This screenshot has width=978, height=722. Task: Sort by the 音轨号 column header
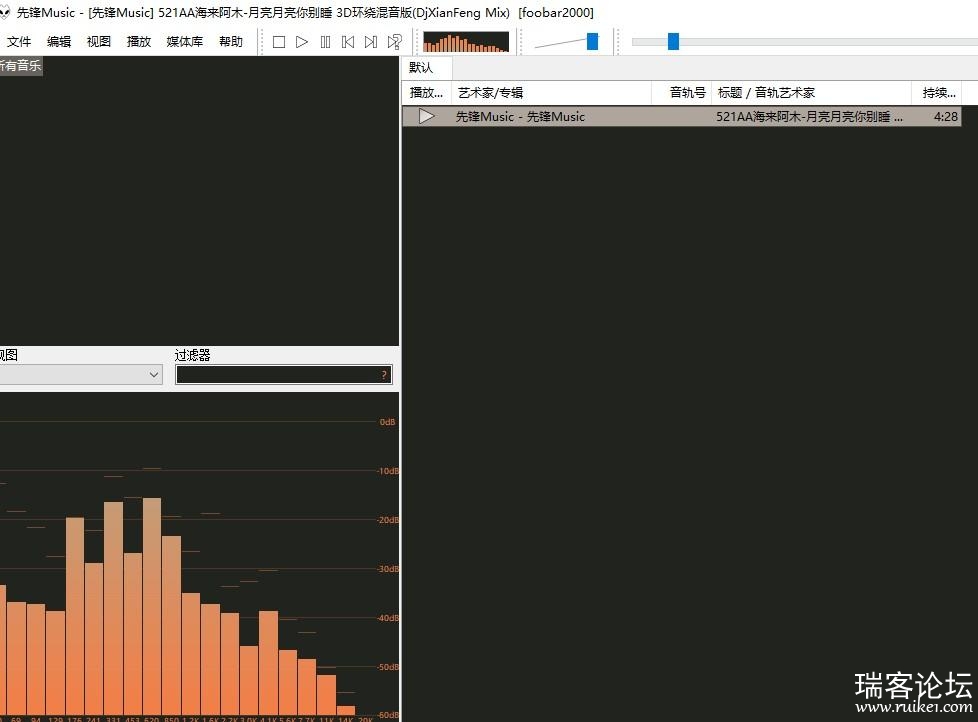[682, 93]
